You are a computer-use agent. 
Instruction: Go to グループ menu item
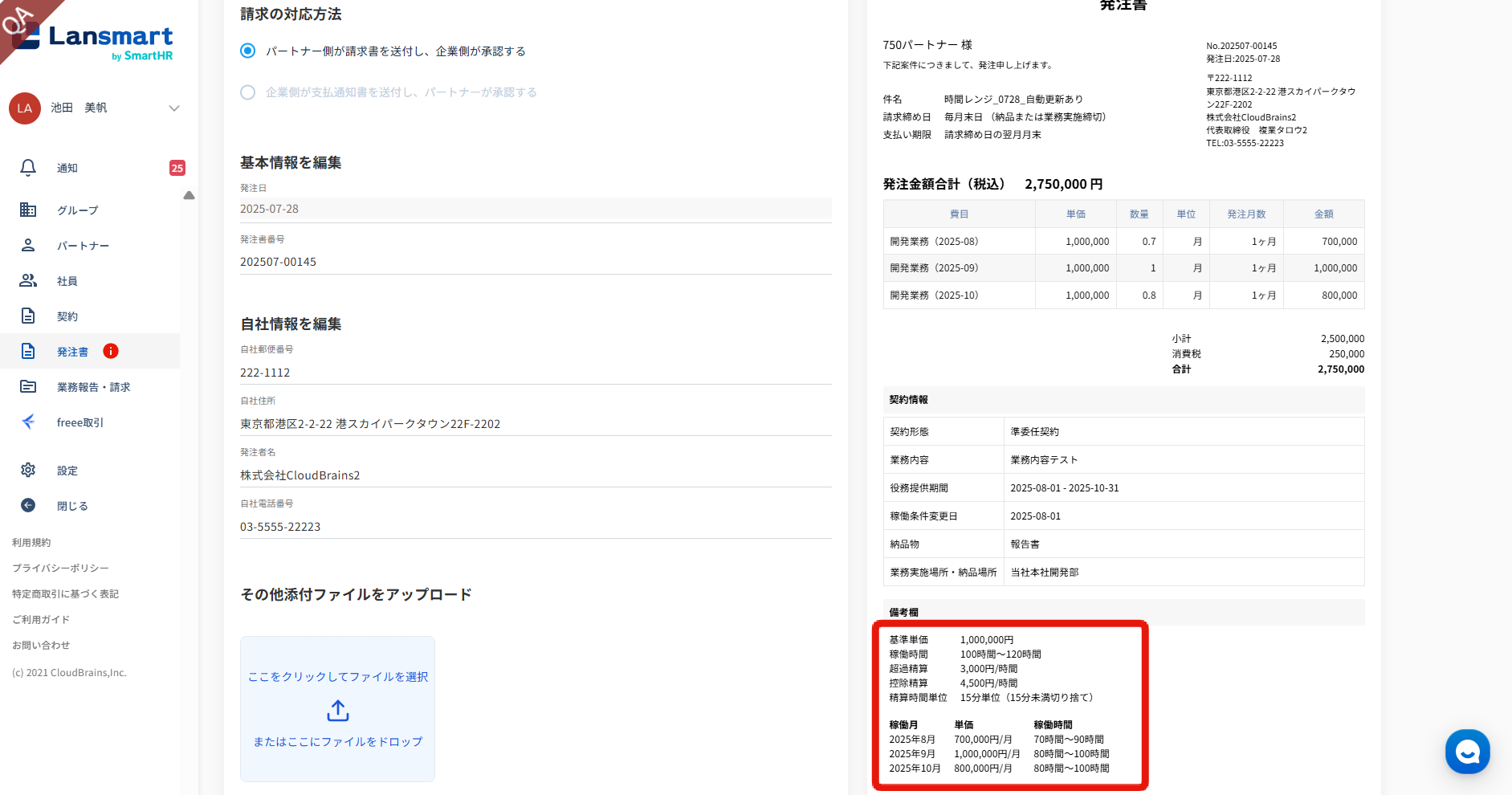tap(78, 210)
